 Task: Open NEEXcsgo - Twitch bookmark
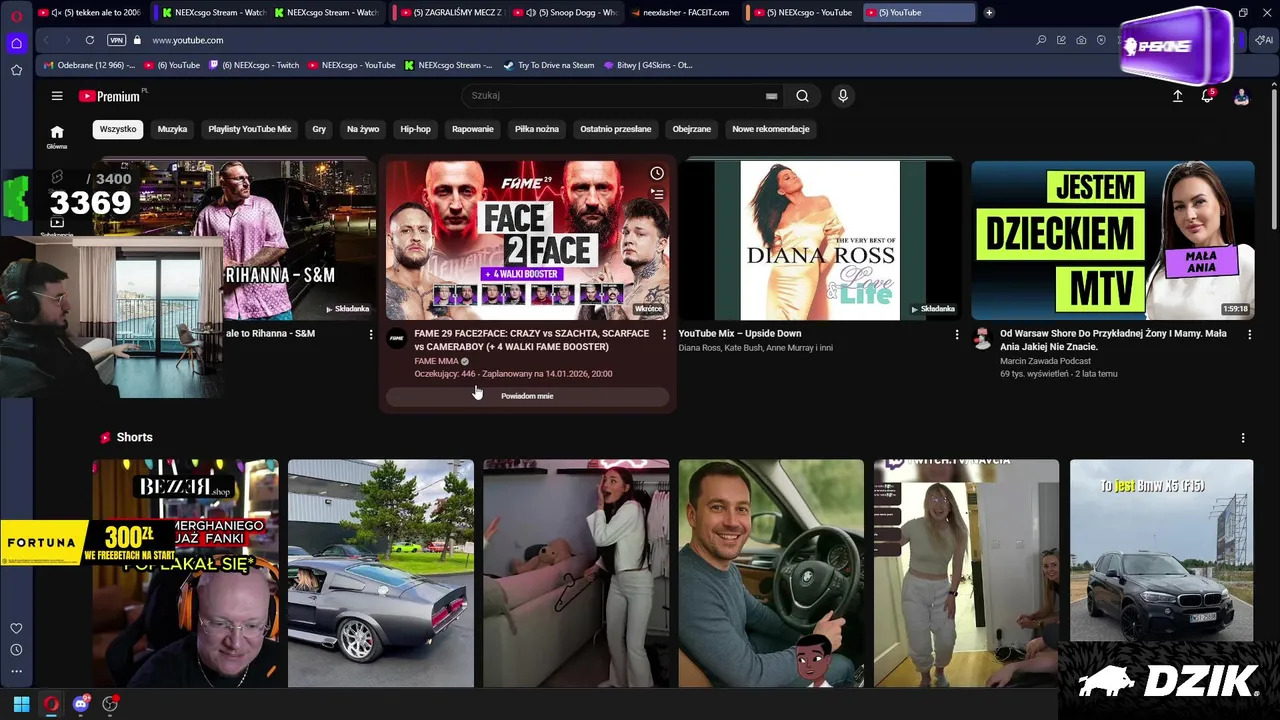(253, 65)
